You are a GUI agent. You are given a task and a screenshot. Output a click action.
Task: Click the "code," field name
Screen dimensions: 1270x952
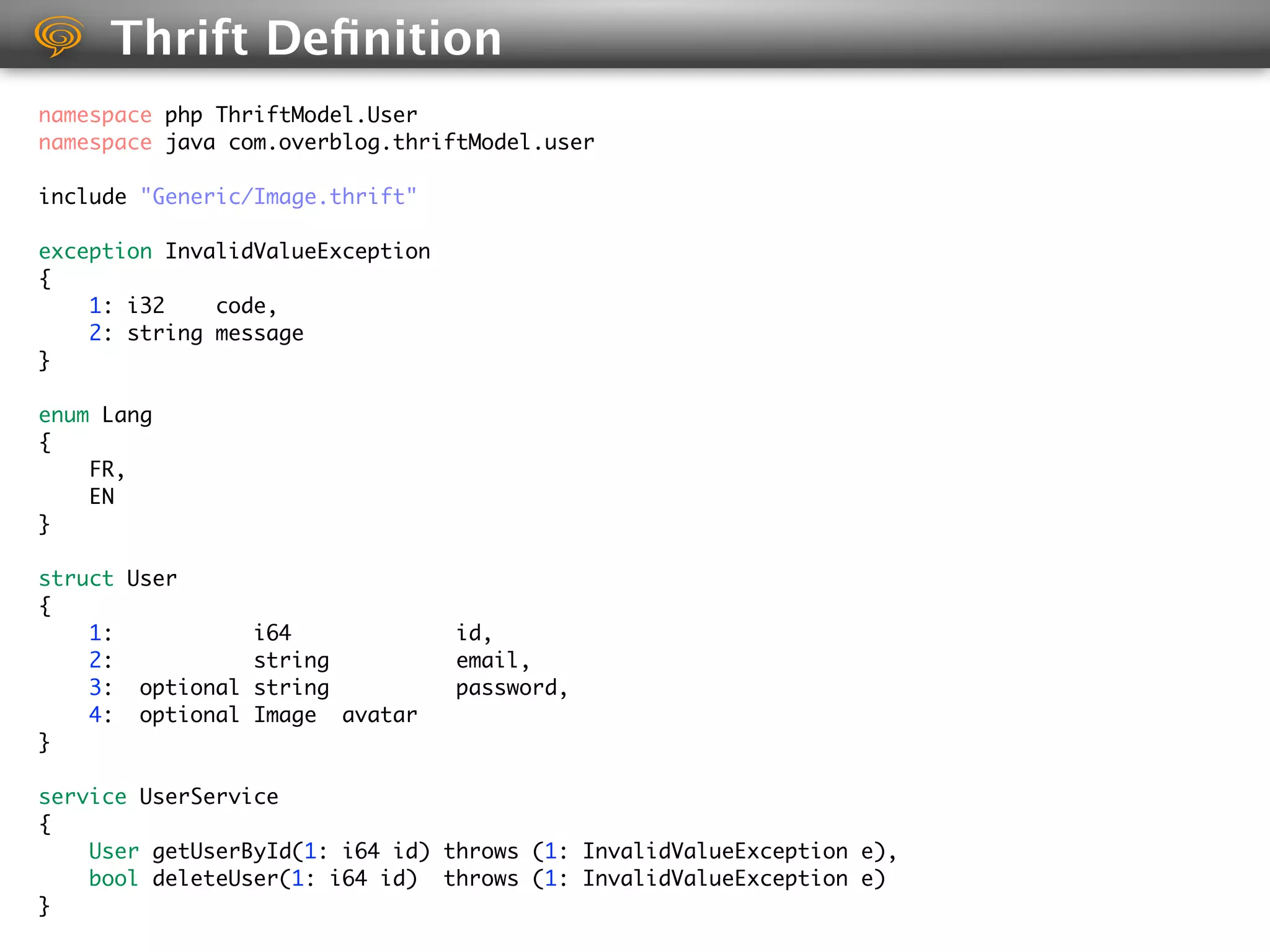(x=246, y=307)
